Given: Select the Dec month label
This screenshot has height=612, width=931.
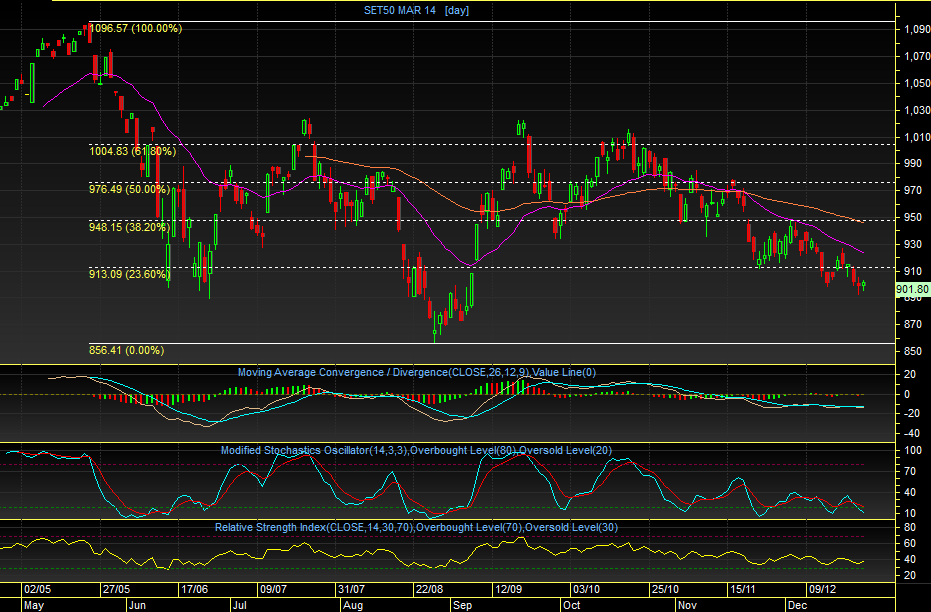Looking at the screenshot, I should 797,605.
